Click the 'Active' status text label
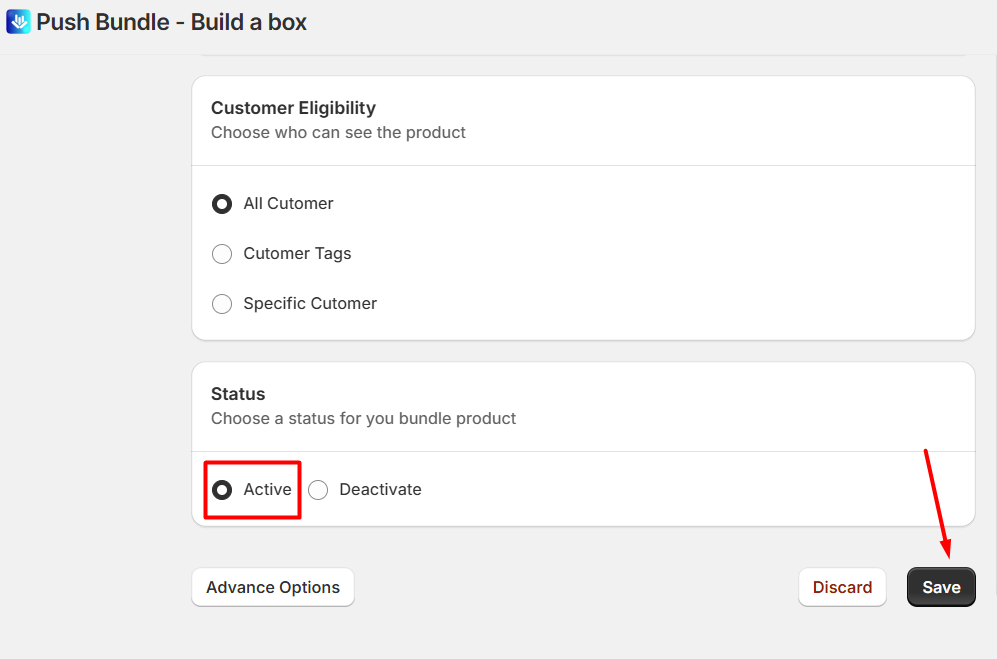Image resolution: width=997 pixels, height=659 pixels. point(267,489)
